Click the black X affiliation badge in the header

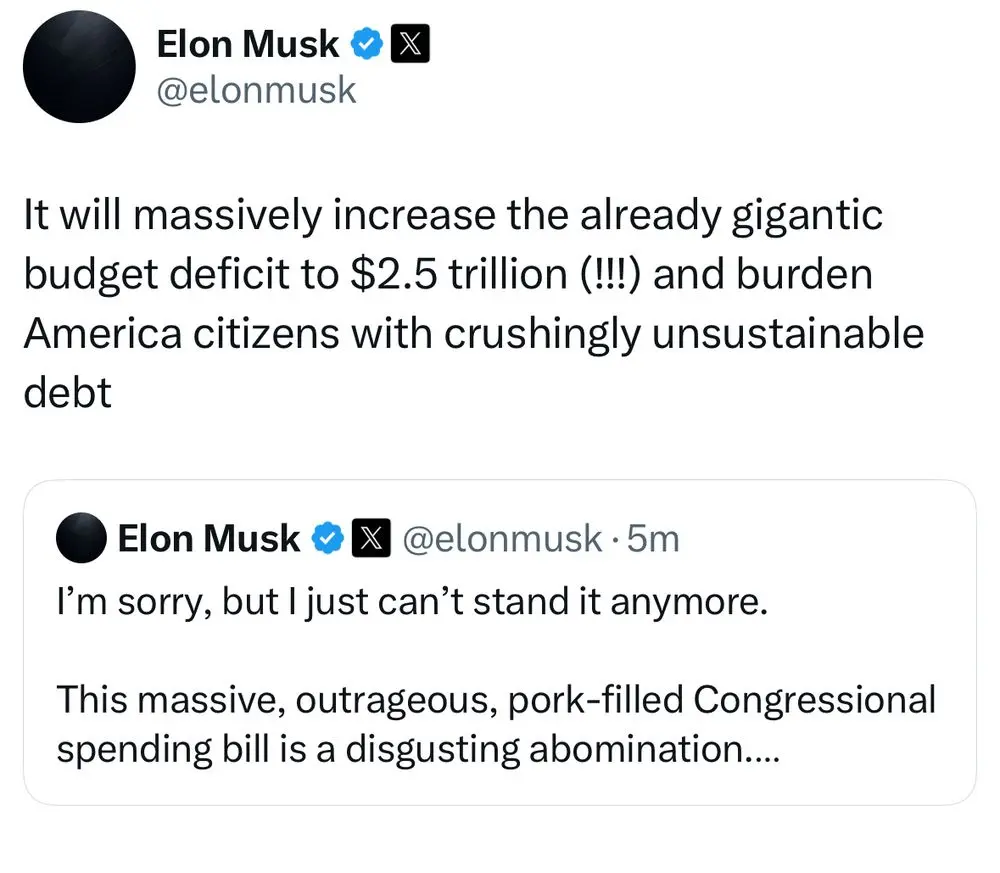click(409, 44)
